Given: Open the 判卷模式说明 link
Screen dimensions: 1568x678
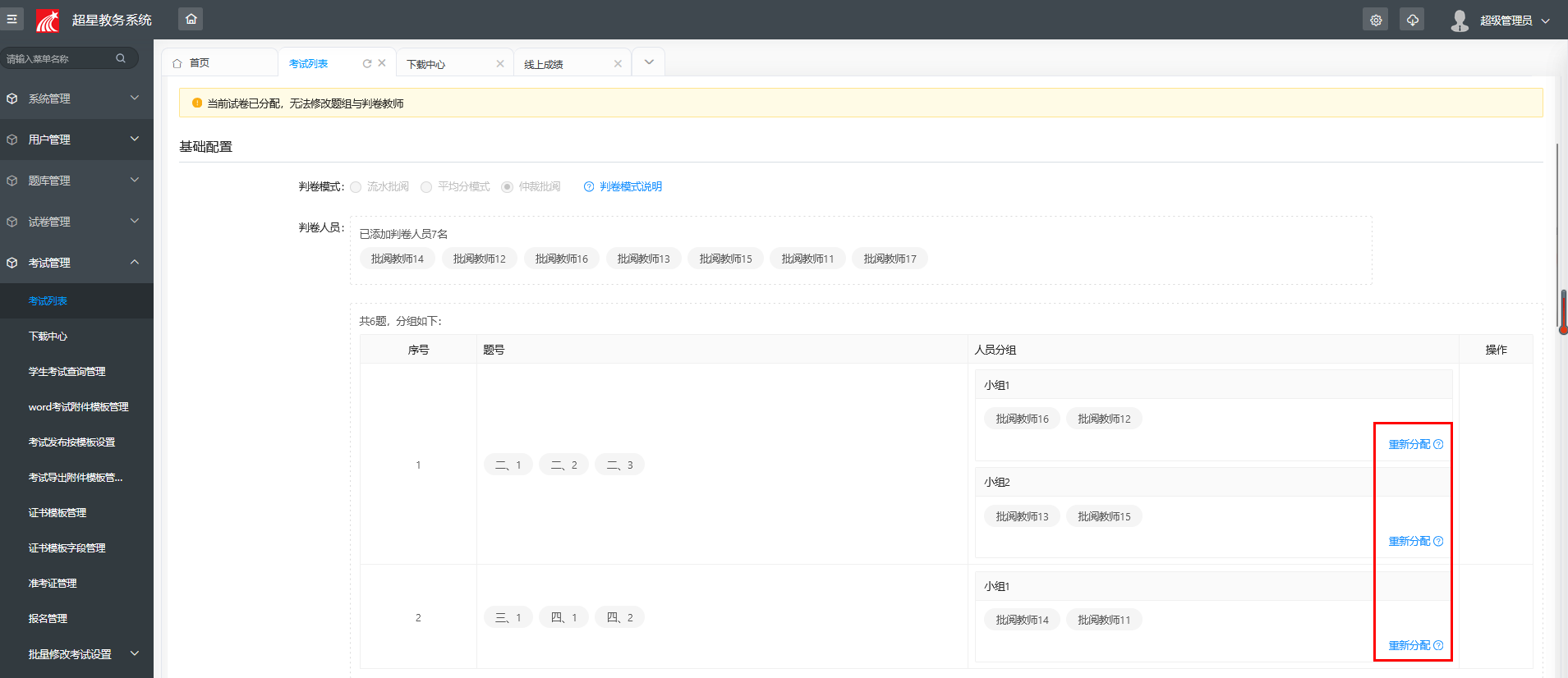Looking at the screenshot, I should [x=630, y=187].
